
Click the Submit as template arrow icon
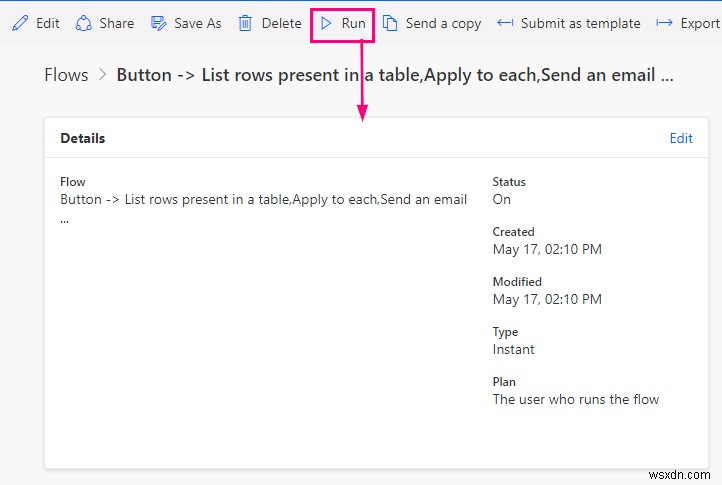[x=505, y=23]
